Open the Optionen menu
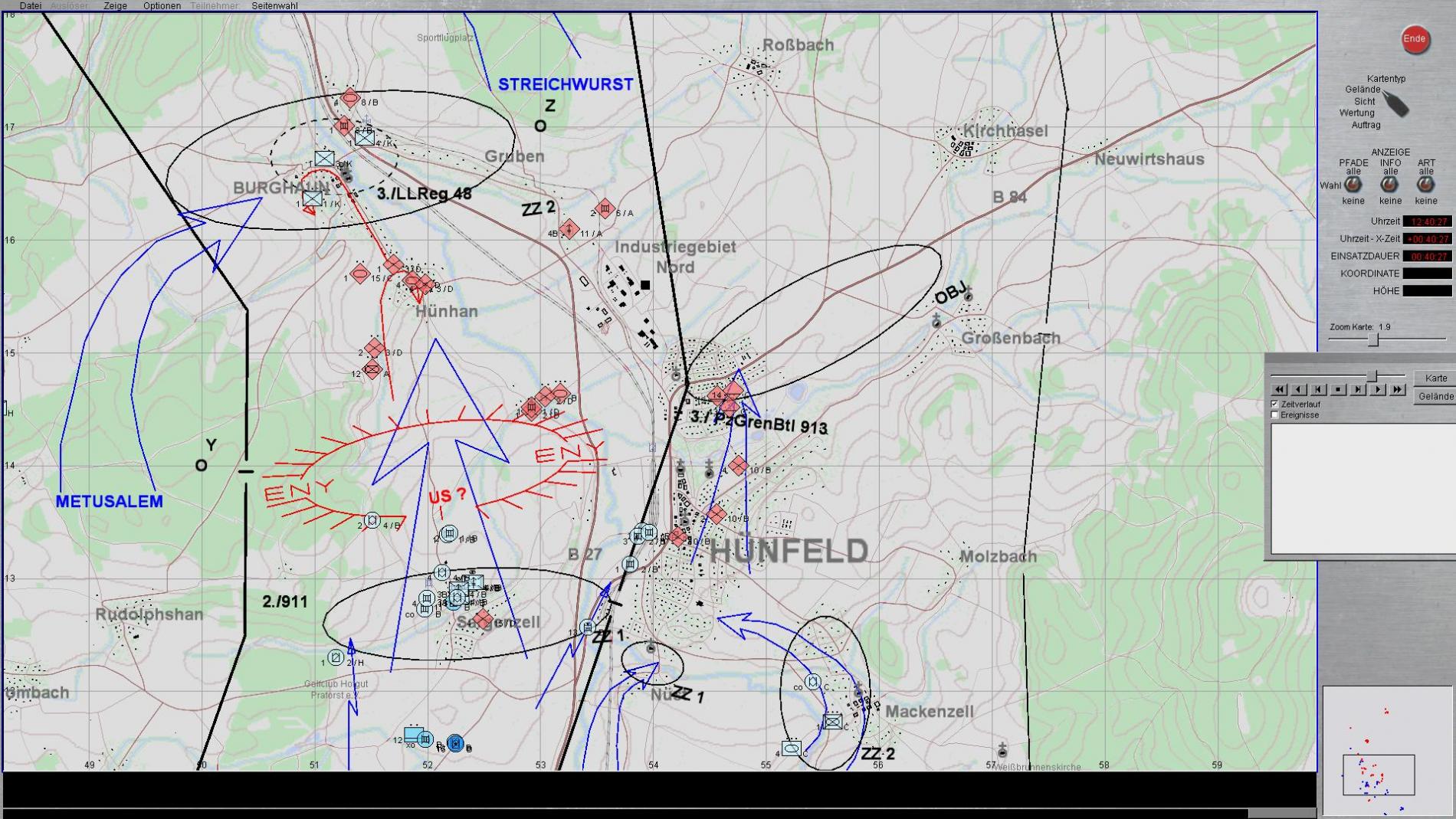 [162, 5]
